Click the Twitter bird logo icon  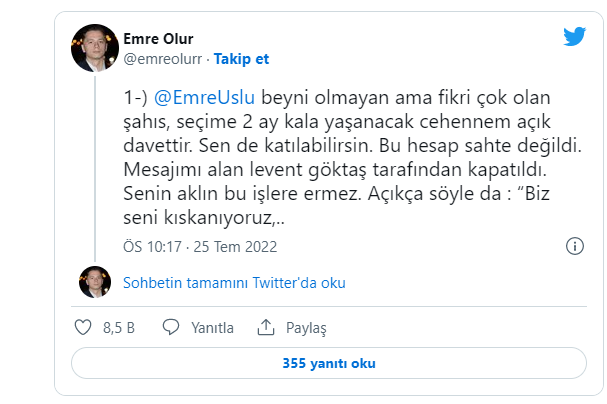574,36
